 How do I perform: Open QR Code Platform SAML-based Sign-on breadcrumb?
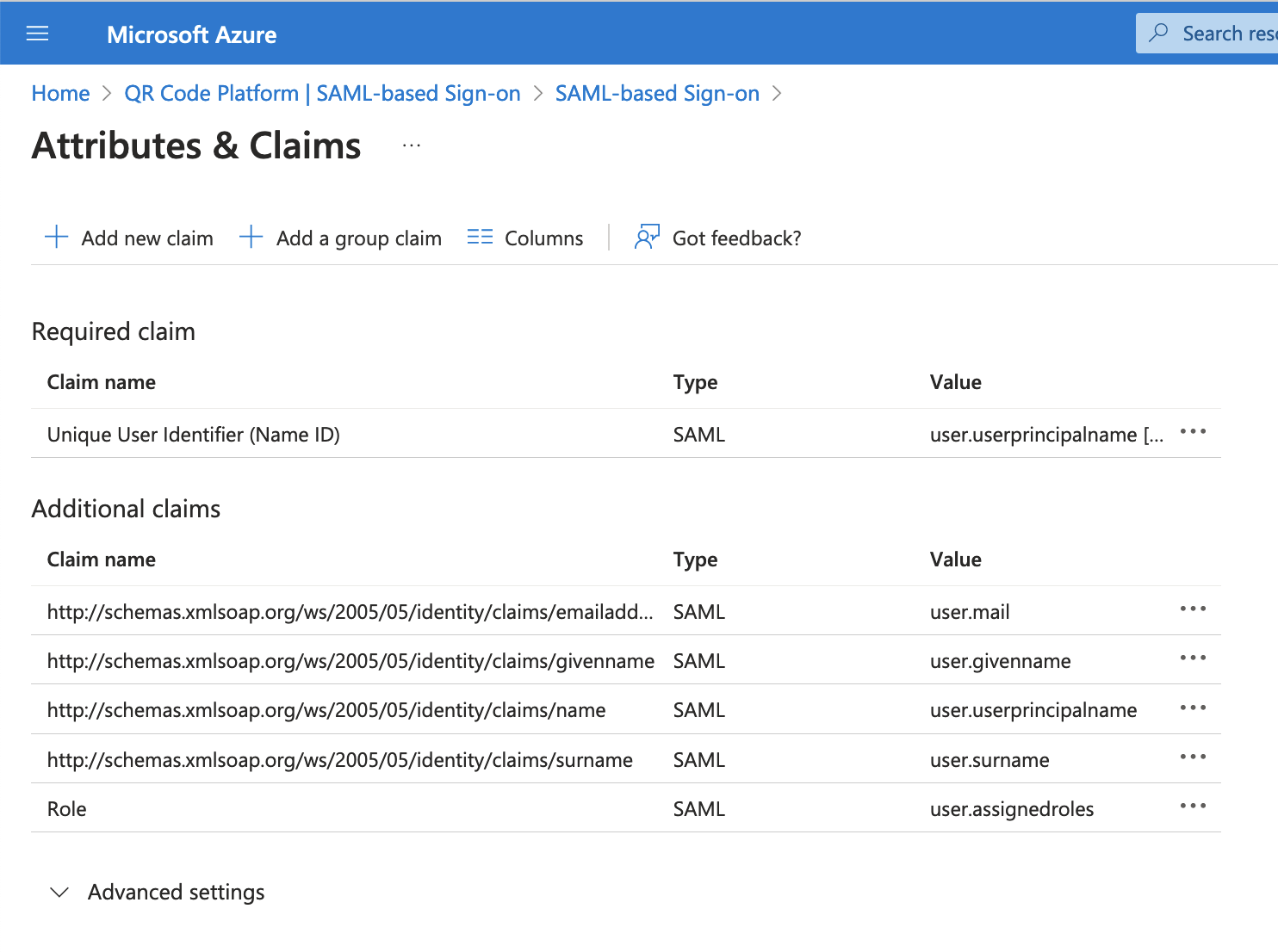[322, 93]
